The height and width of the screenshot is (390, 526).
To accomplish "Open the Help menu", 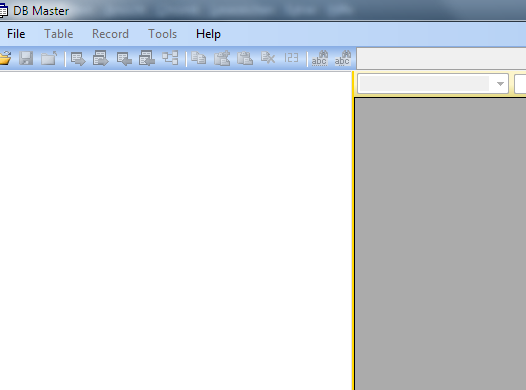I will (208, 34).
